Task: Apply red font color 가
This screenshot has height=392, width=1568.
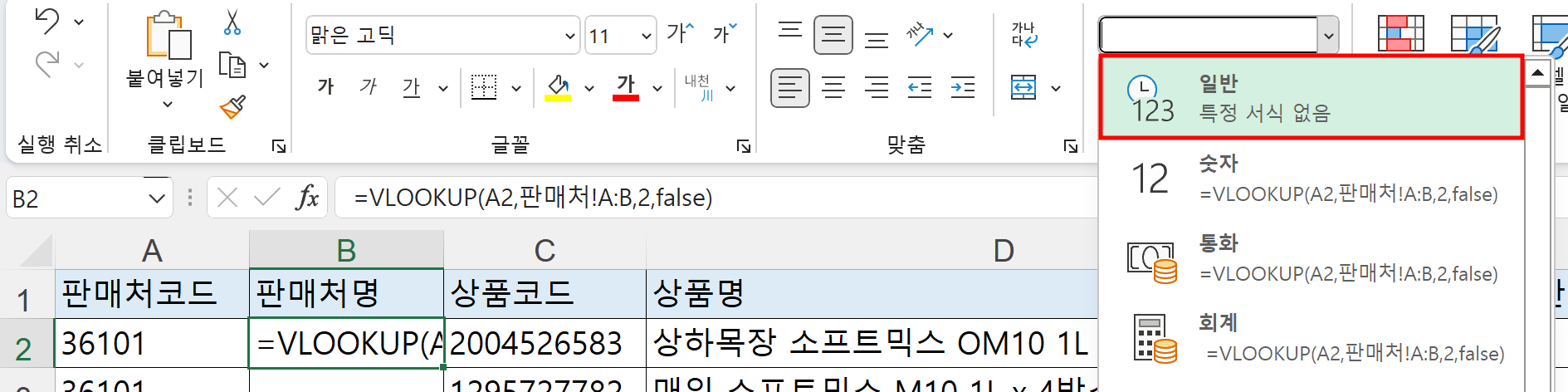Action: 626,86
